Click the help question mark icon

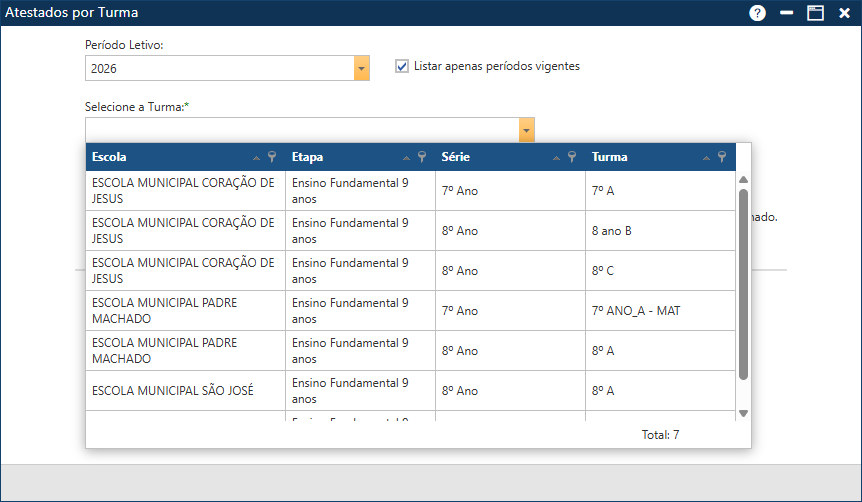(757, 13)
